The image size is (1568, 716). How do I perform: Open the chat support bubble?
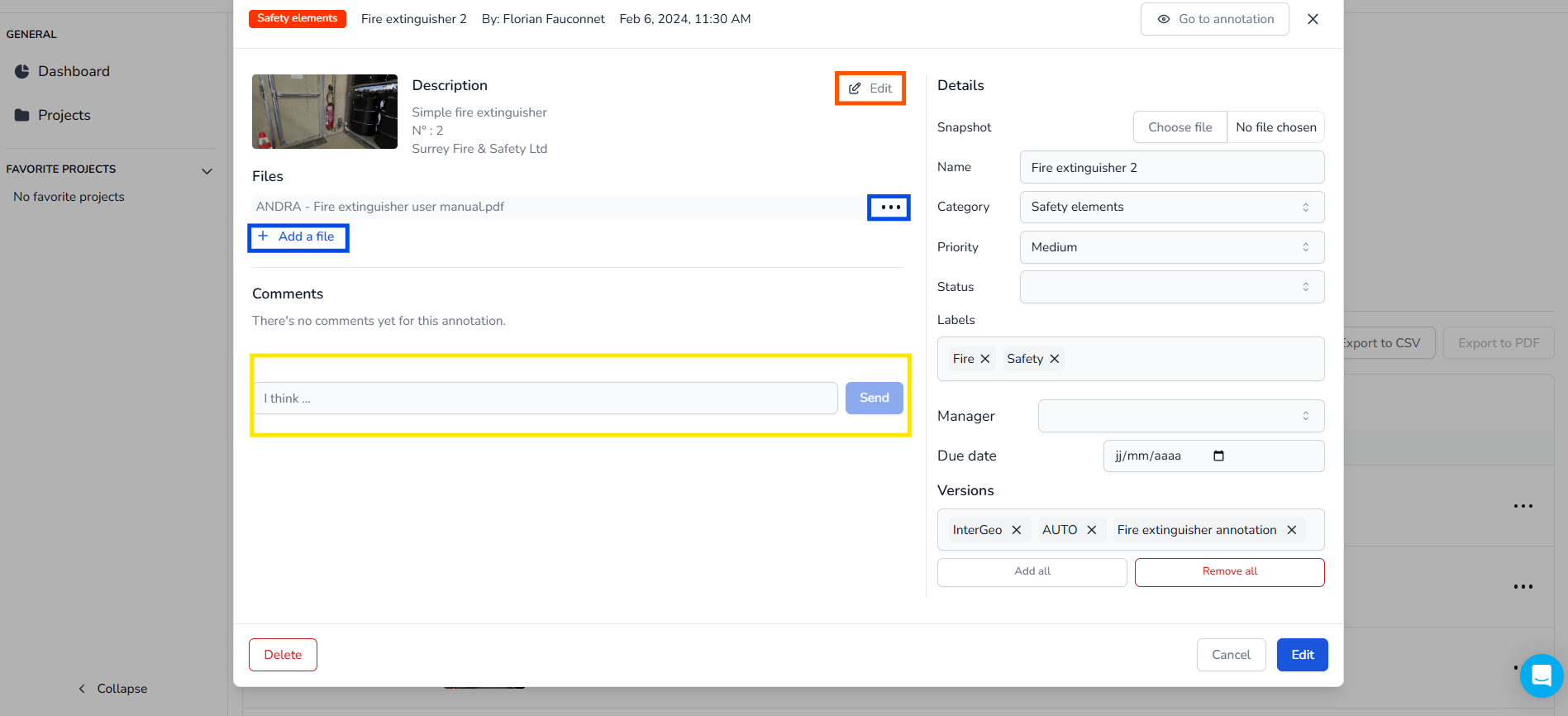click(1541, 675)
